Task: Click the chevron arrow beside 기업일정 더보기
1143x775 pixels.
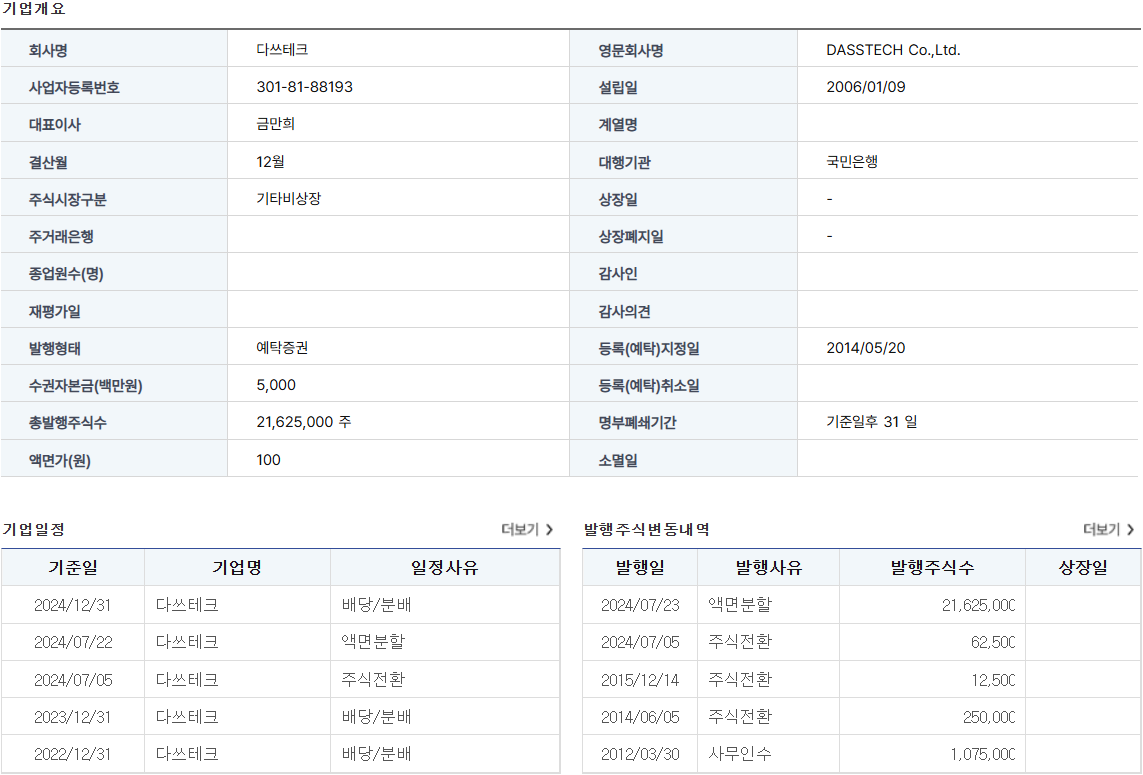Action: [x=549, y=529]
